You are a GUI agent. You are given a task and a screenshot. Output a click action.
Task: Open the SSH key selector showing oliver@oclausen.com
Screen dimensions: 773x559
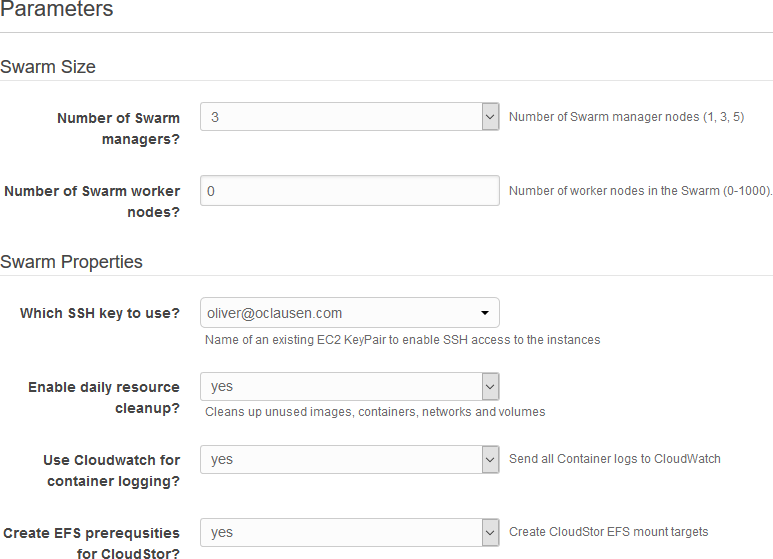point(350,313)
